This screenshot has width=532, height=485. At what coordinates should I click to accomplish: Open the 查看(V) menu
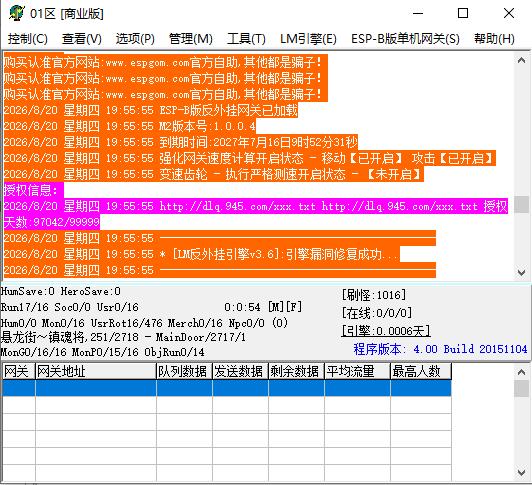pos(82,39)
